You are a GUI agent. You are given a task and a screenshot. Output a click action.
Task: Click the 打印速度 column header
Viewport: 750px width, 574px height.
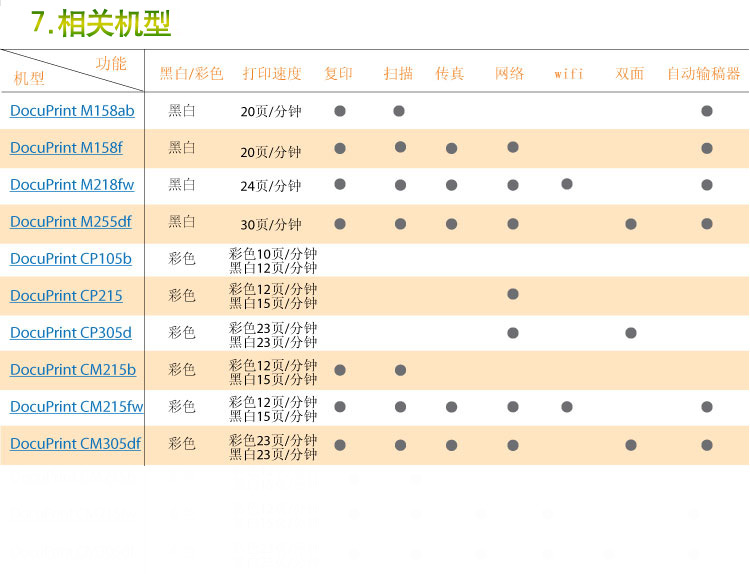(272, 73)
